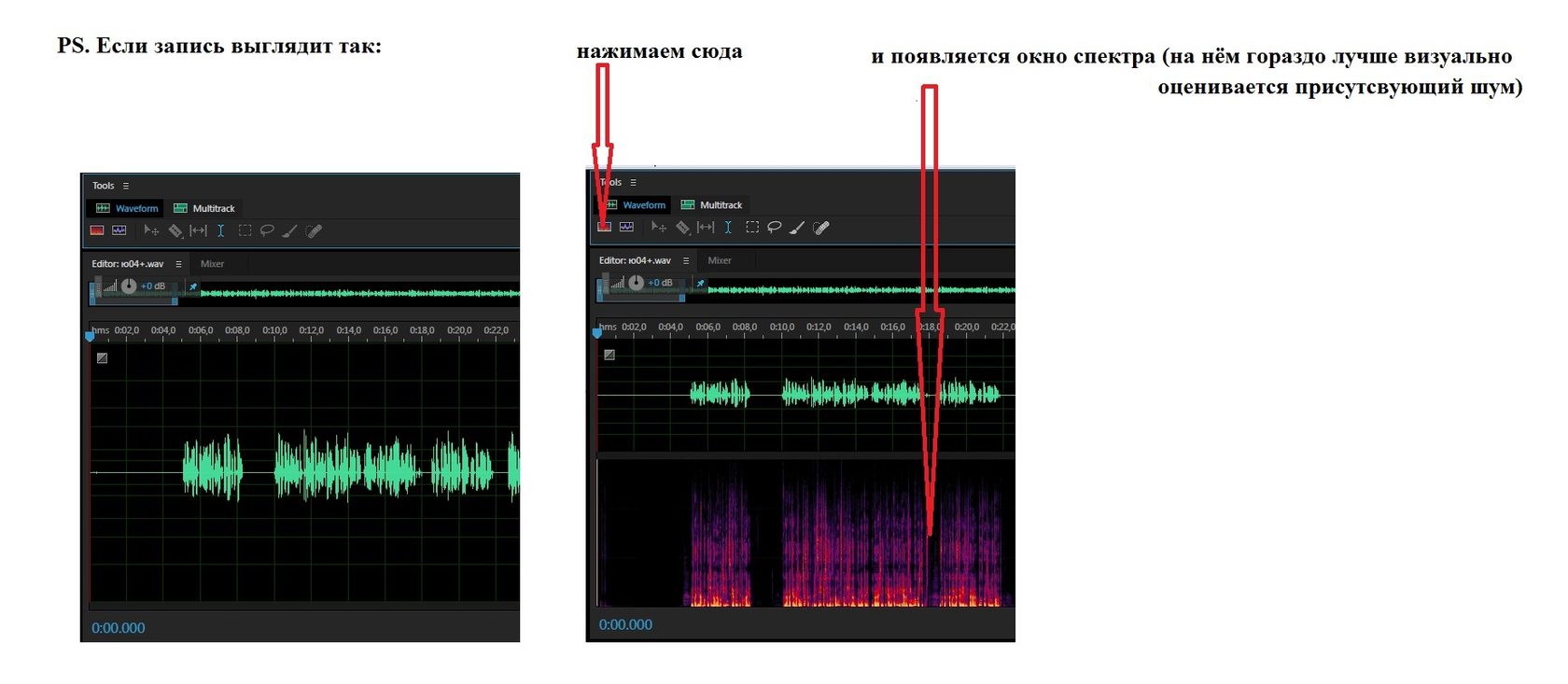Select Lasso Selection tool in right Audition toolbar

[774, 227]
